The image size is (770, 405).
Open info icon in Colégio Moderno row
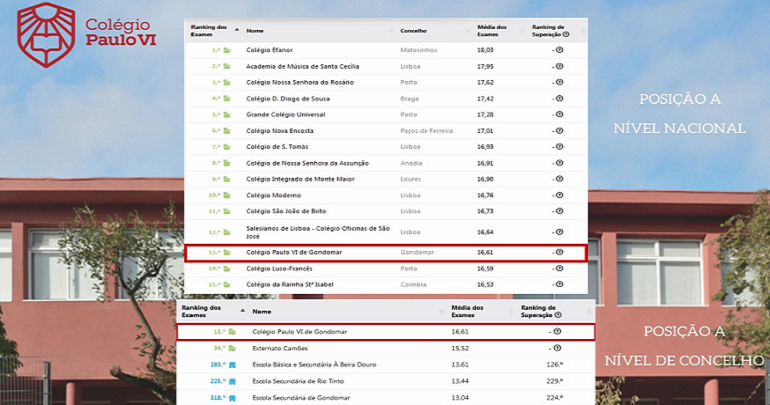click(x=559, y=195)
